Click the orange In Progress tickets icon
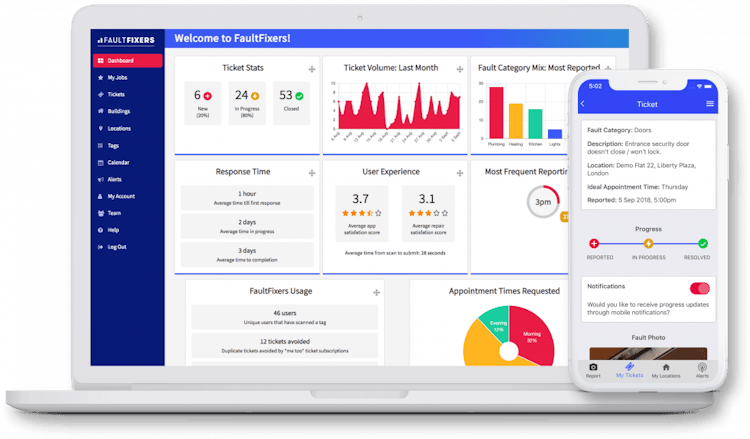 pos(255,96)
